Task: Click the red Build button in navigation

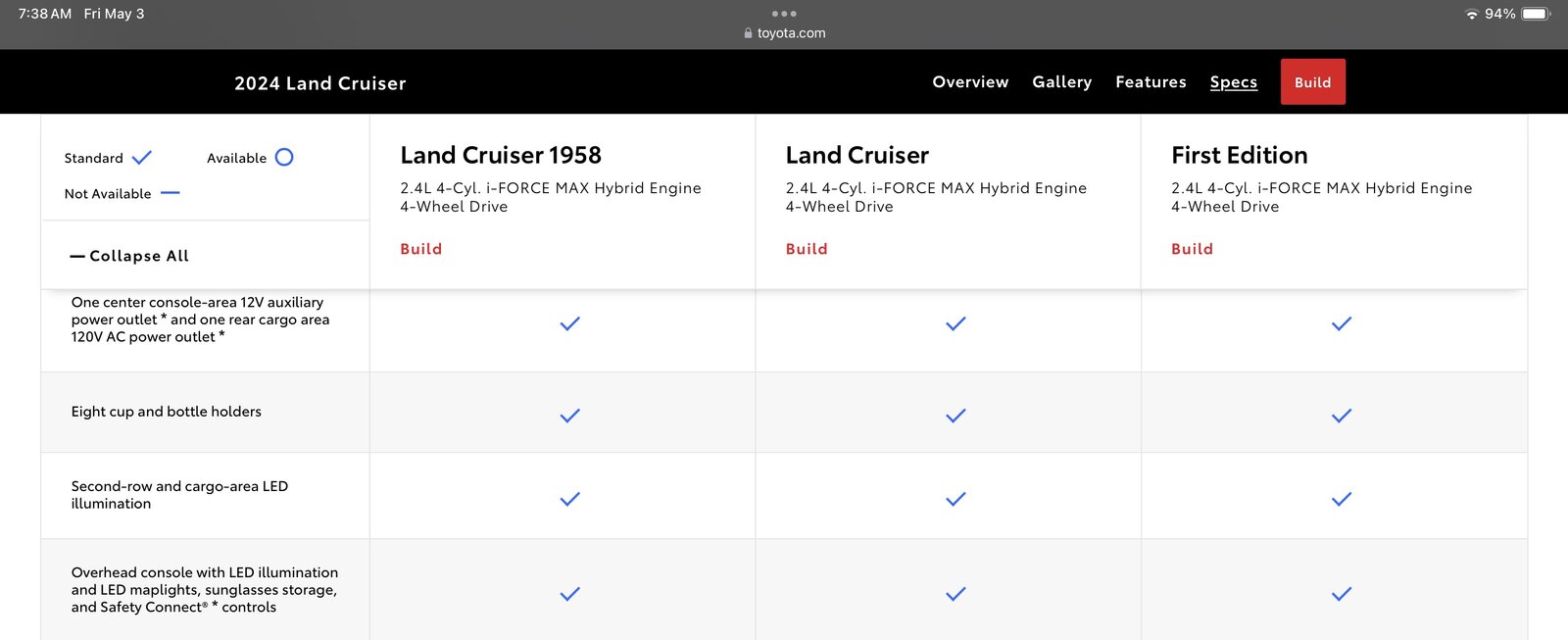Action: [x=1312, y=82]
